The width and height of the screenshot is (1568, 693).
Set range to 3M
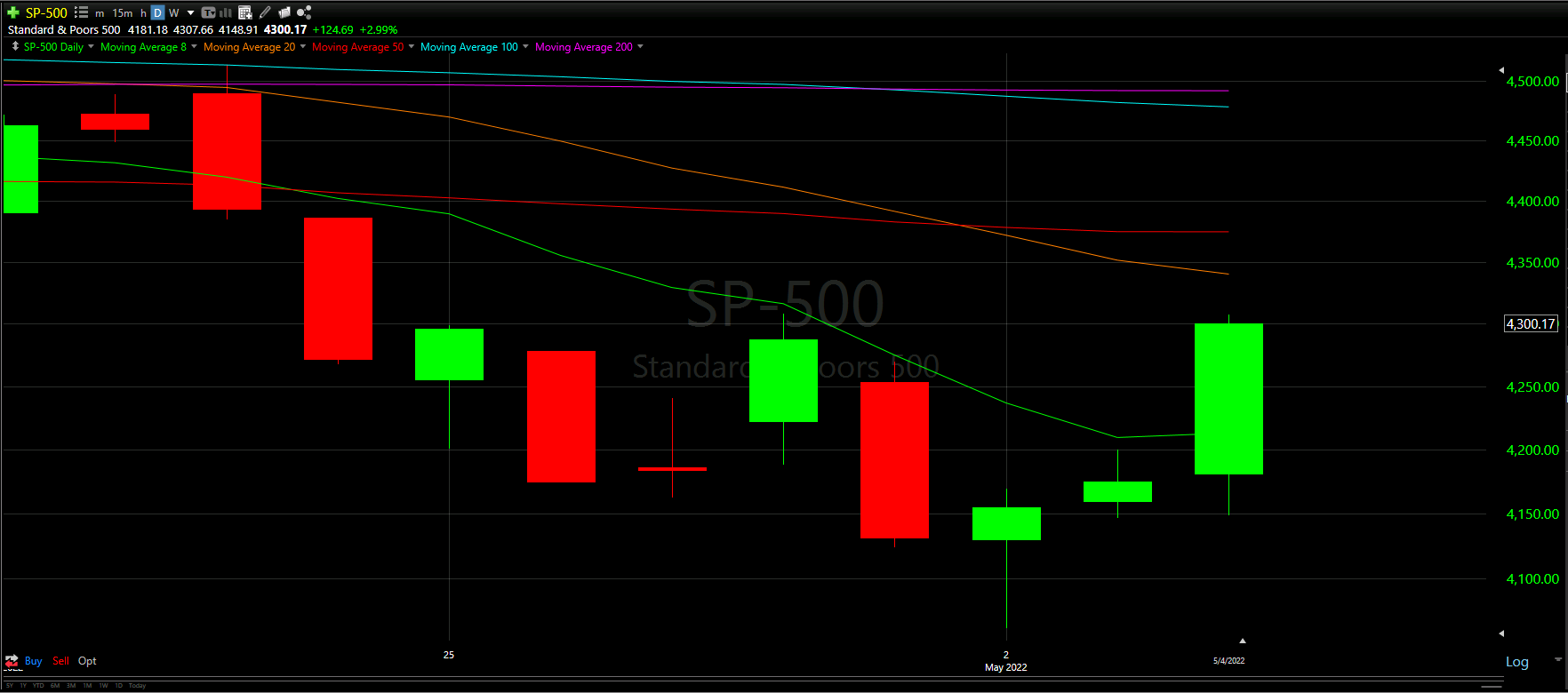71,685
